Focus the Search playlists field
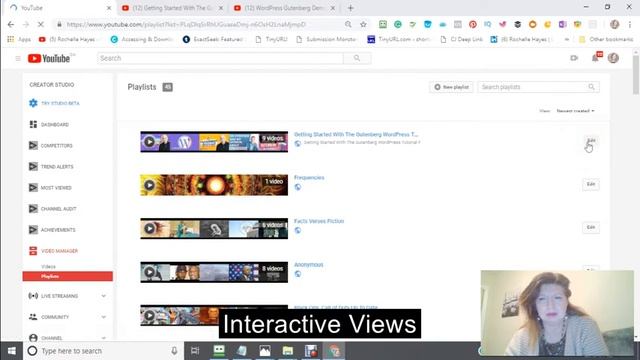Screen dimensions: 640x360 532,87
